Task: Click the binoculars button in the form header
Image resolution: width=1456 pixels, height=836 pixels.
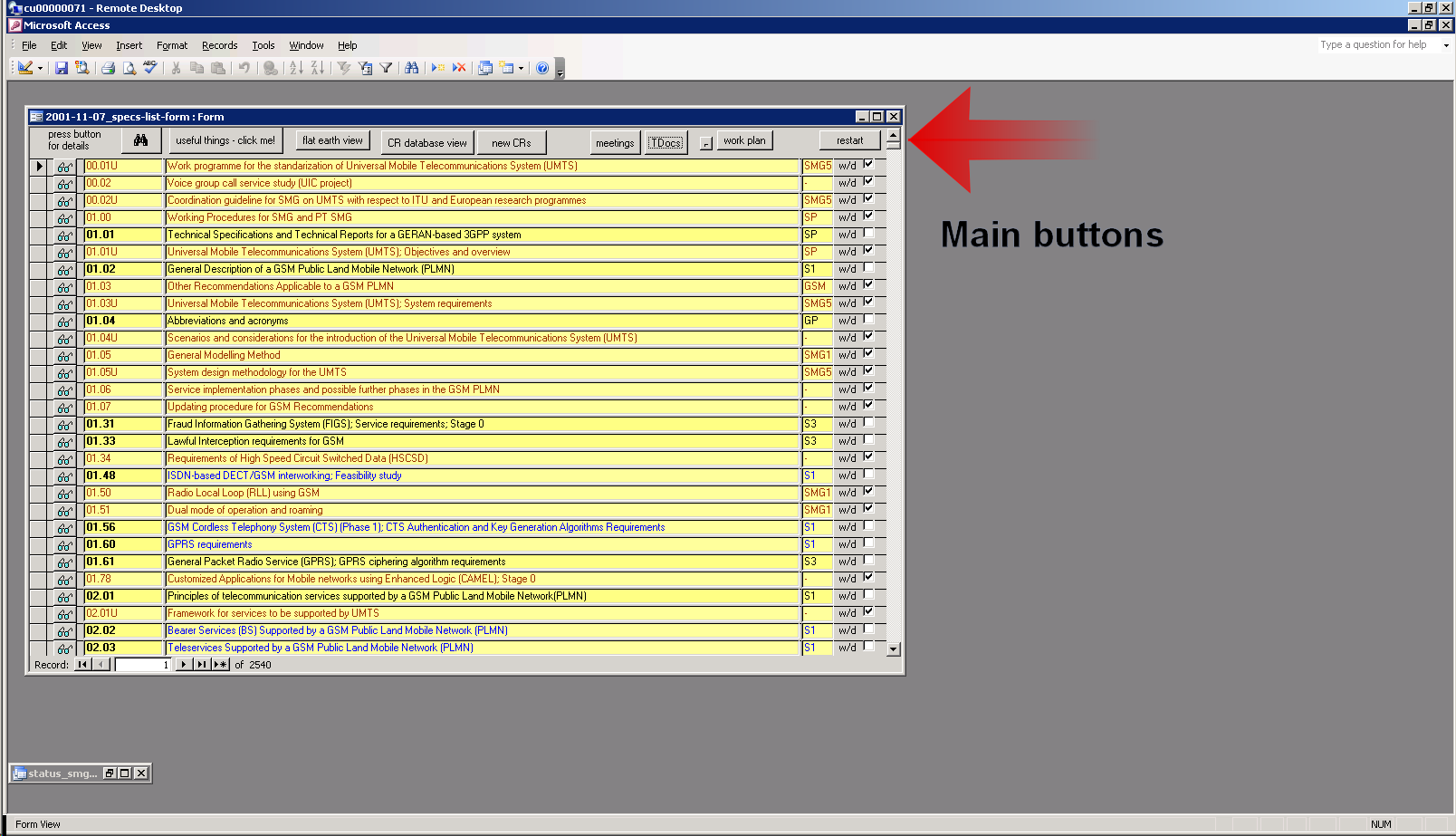Action: point(140,140)
